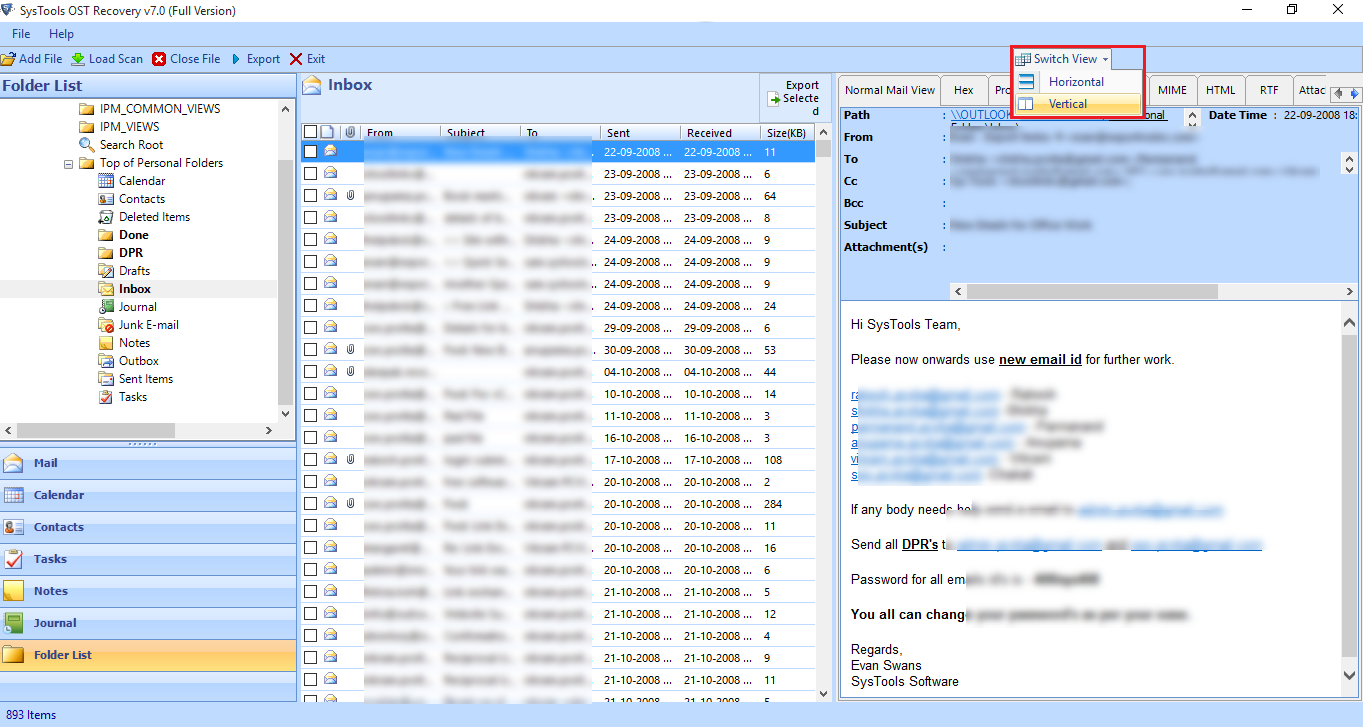Image resolution: width=1363 pixels, height=727 pixels.
Task: Tick the select-all checkbox in list header
Action: click(x=310, y=132)
